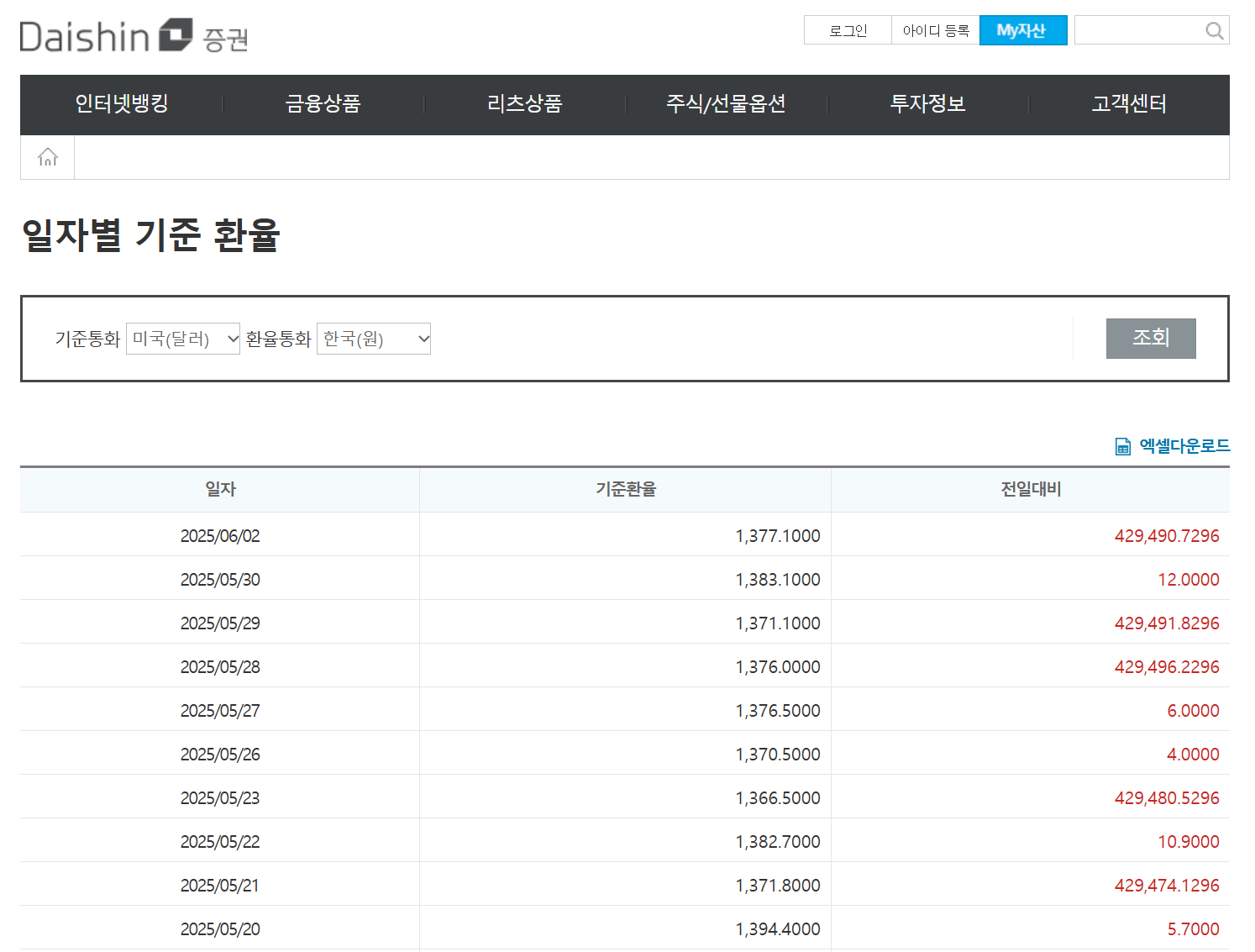Click the home icon in the breadcrumb bar

click(x=47, y=156)
